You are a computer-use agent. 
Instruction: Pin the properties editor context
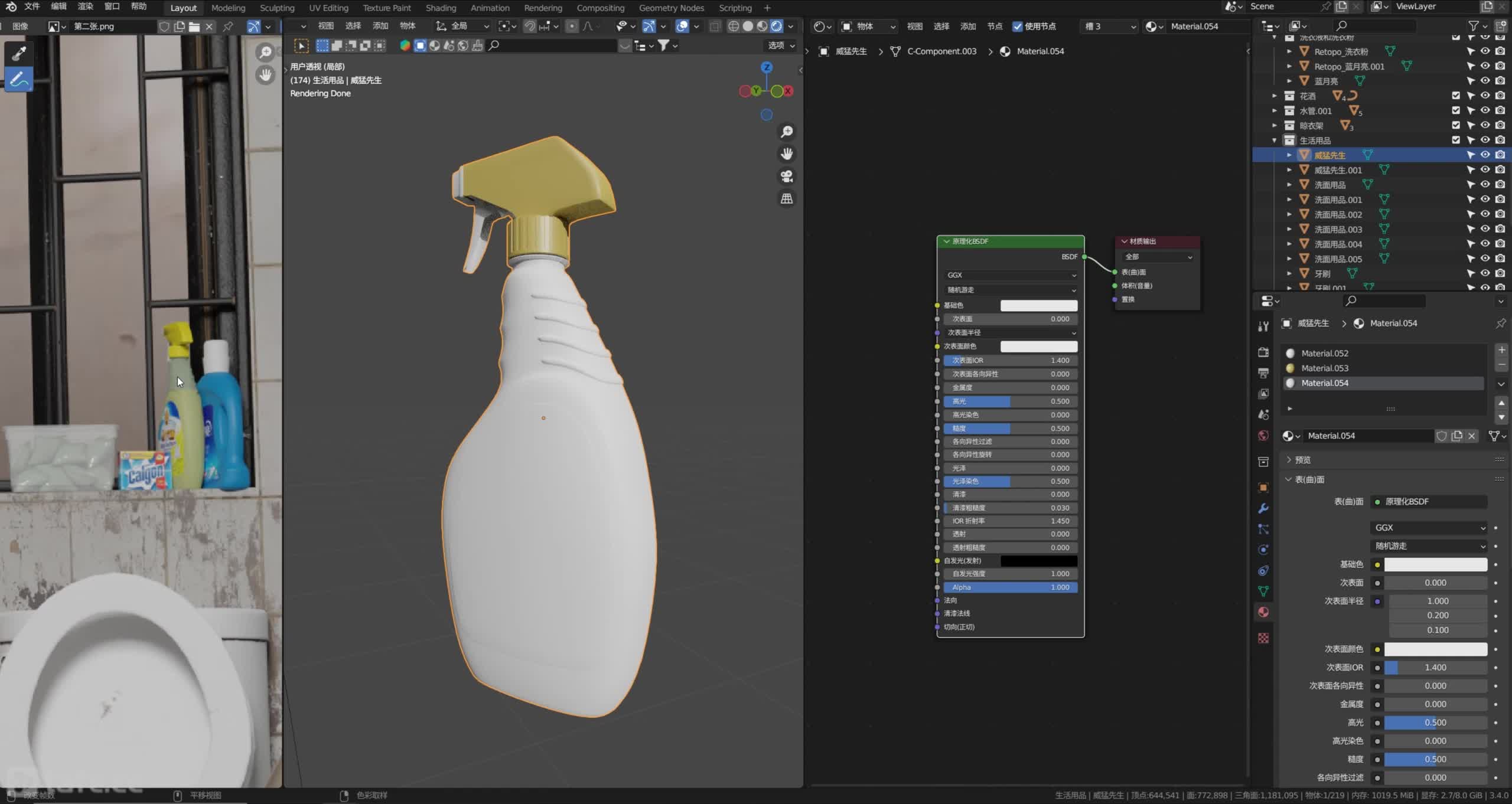pyautogui.click(x=1501, y=323)
